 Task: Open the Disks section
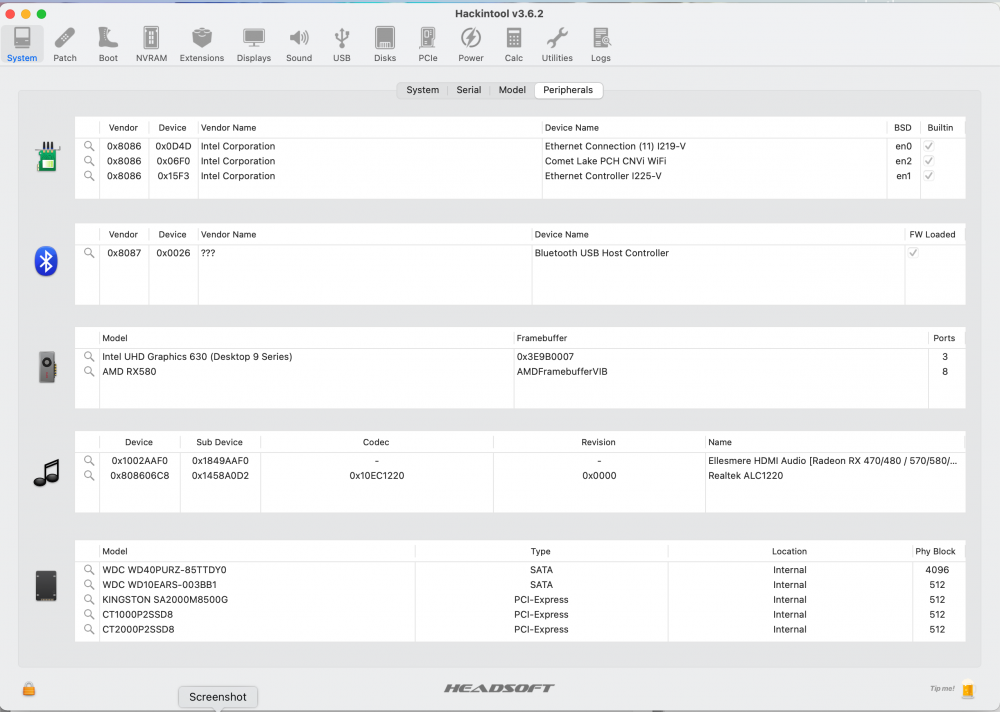click(x=385, y=45)
